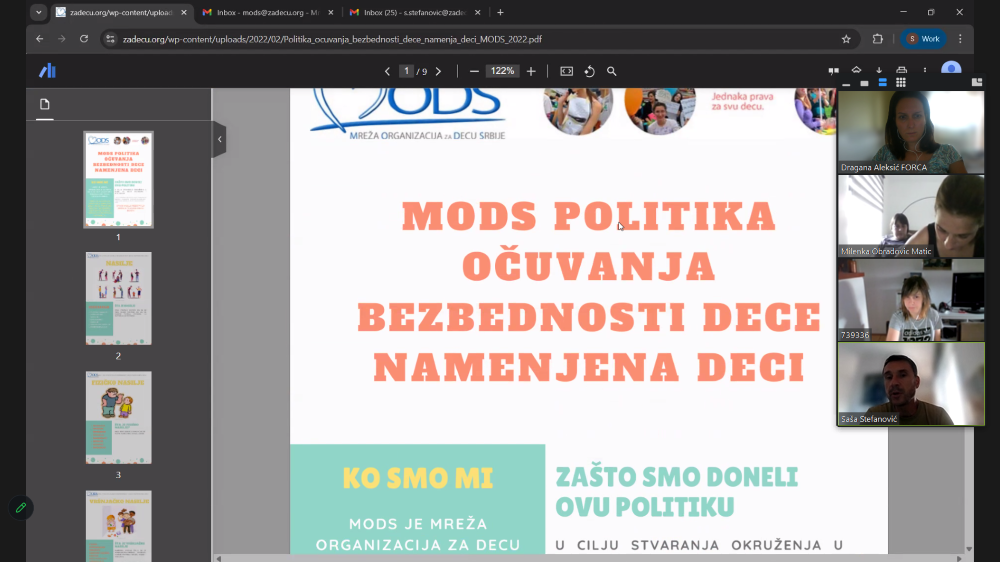Reload the current page
Viewport: 1000px width, 562px height.
(x=84, y=39)
